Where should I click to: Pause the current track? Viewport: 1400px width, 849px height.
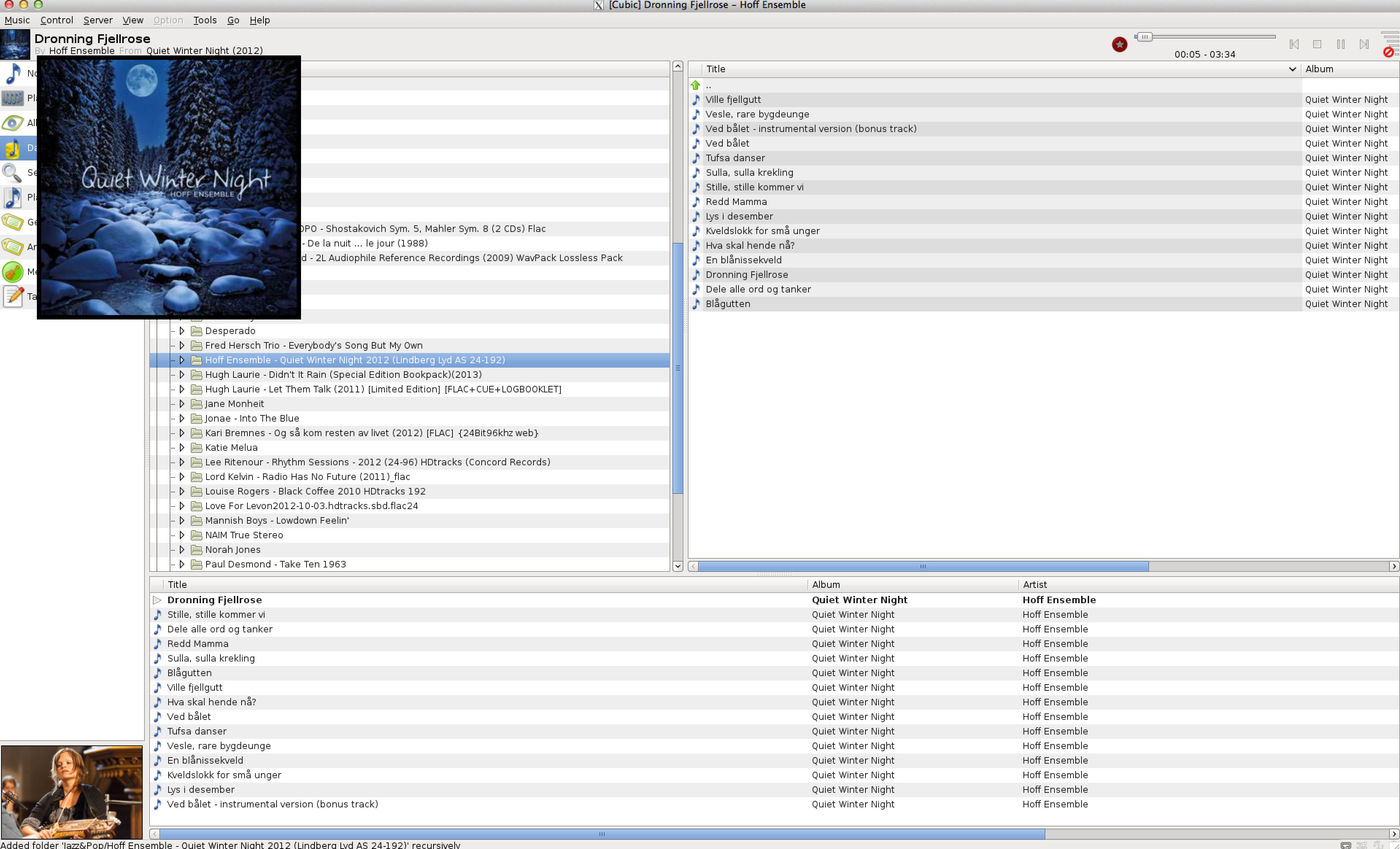tap(1340, 44)
